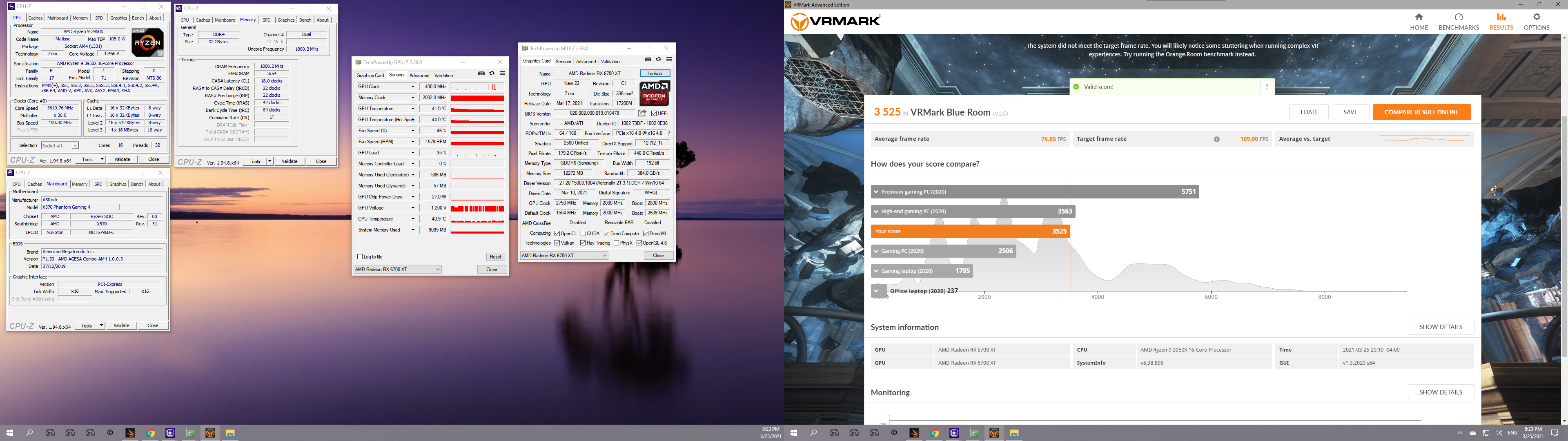This screenshot has height=441, width=1568.
Task: Open the Memory Clock sensor dropdown
Action: [x=413, y=98]
